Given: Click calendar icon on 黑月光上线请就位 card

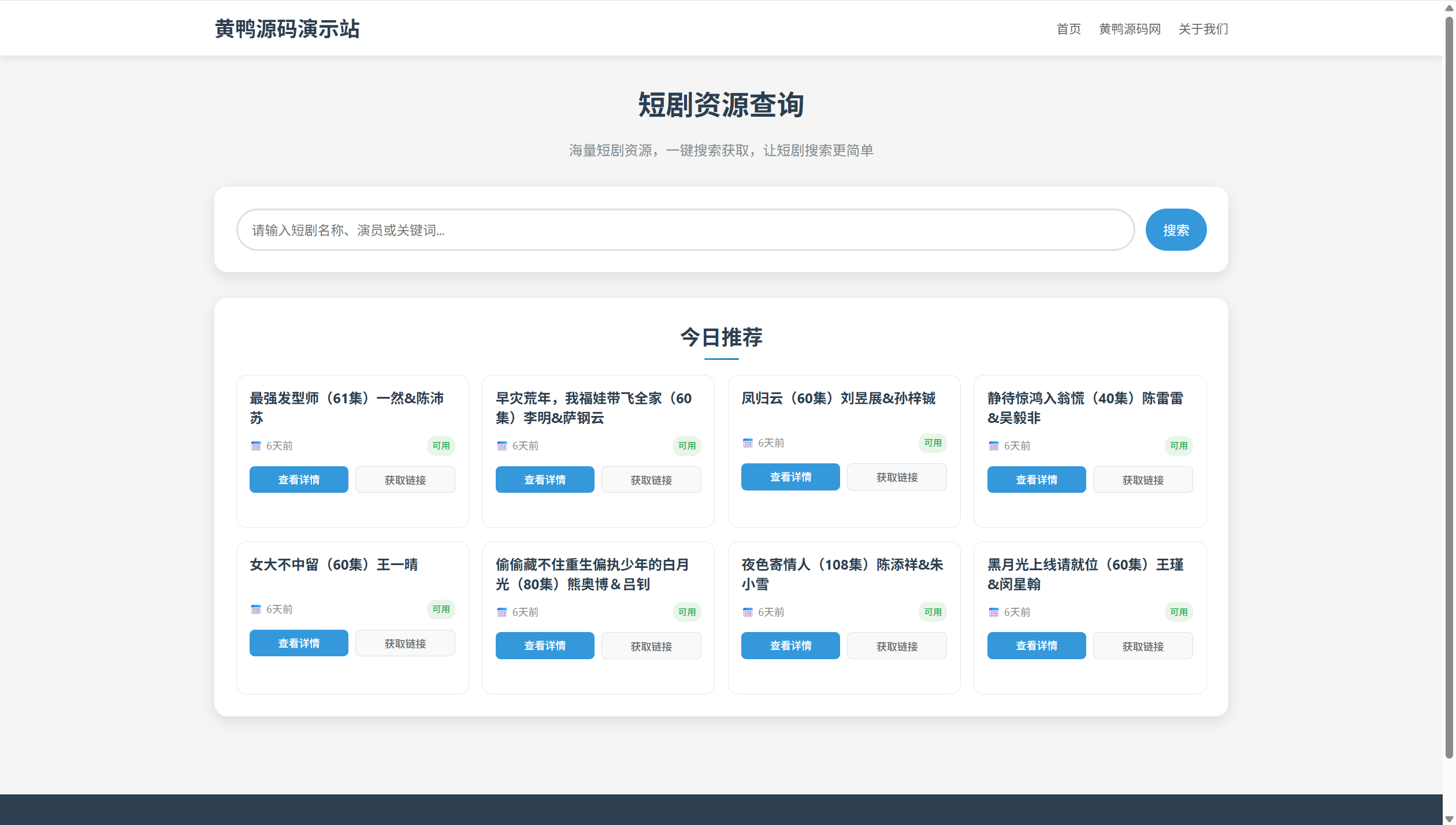Looking at the screenshot, I should click(994, 612).
